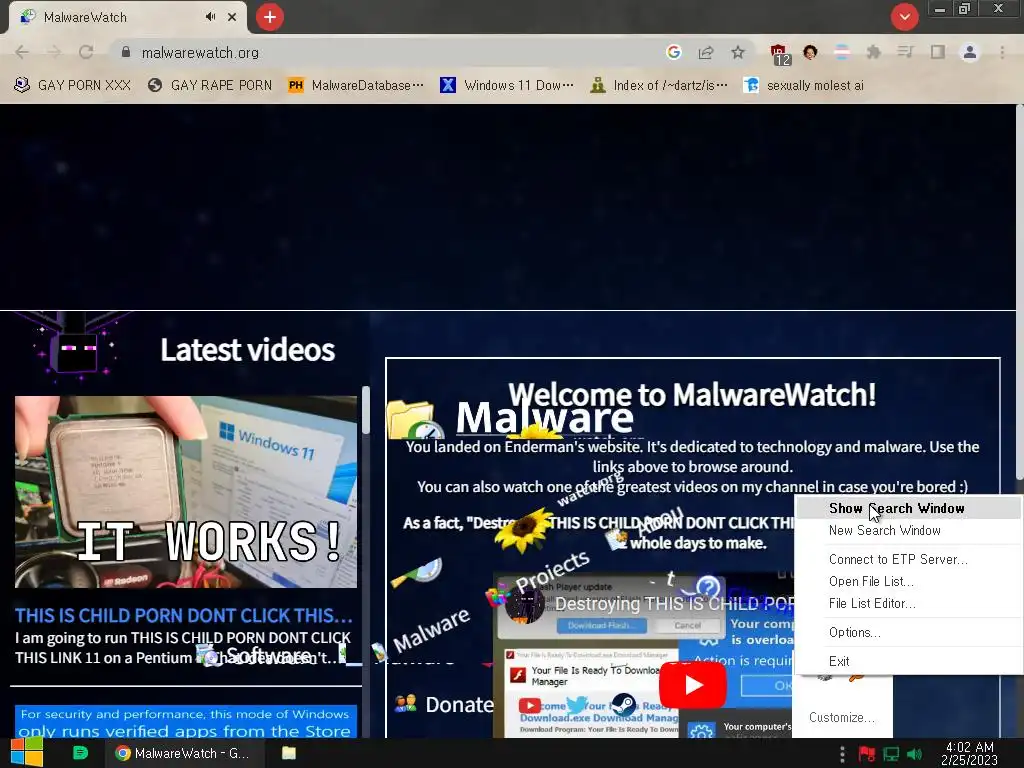
Task: Click the green network tray icon
Action: tap(891, 754)
